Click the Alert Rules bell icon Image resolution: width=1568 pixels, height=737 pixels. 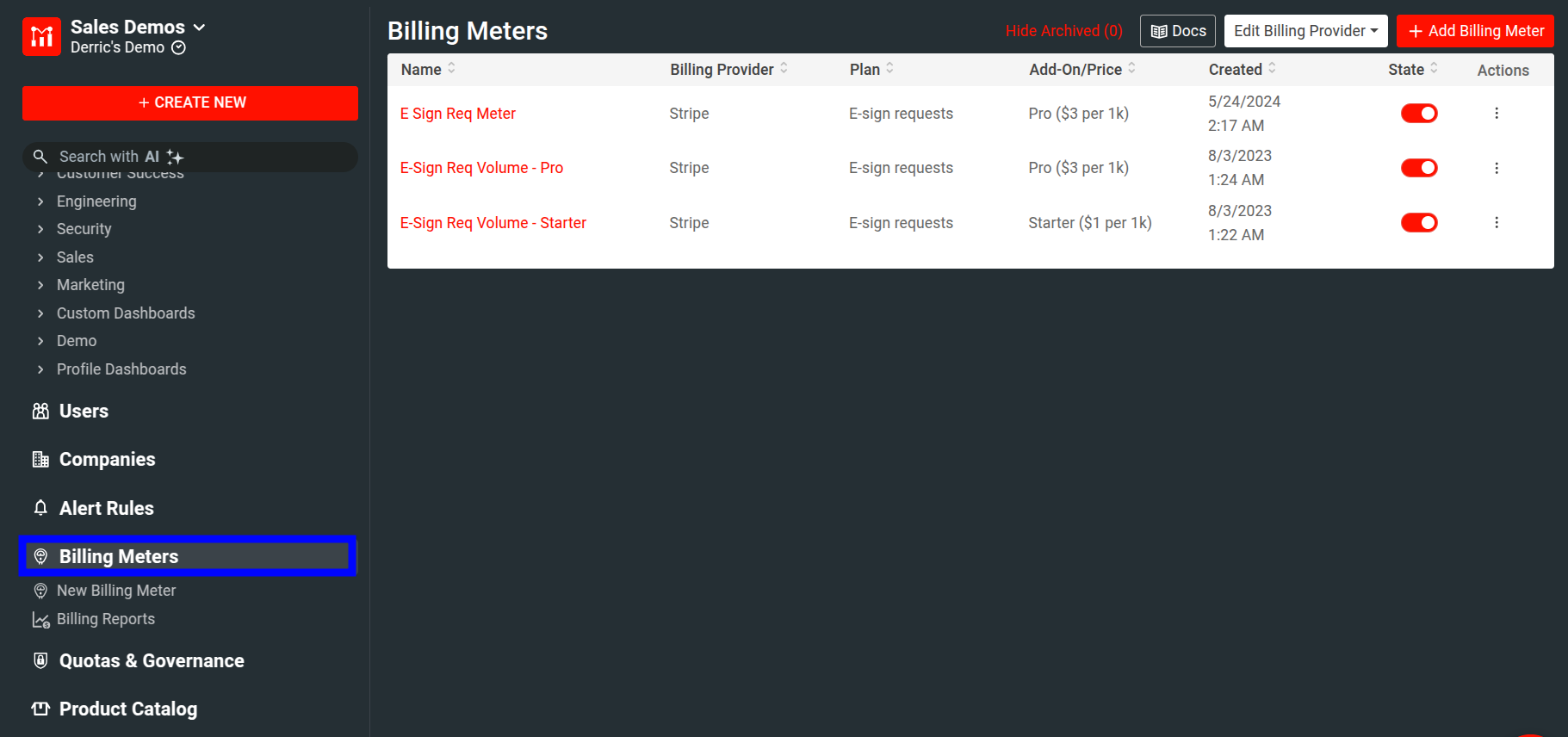click(x=40, y=508)
